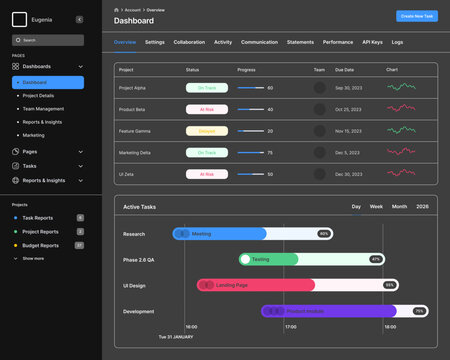This screenshot has height=360, width=450.
Task: Click the green dot beside Project Reports
Action: click(15, 231)
